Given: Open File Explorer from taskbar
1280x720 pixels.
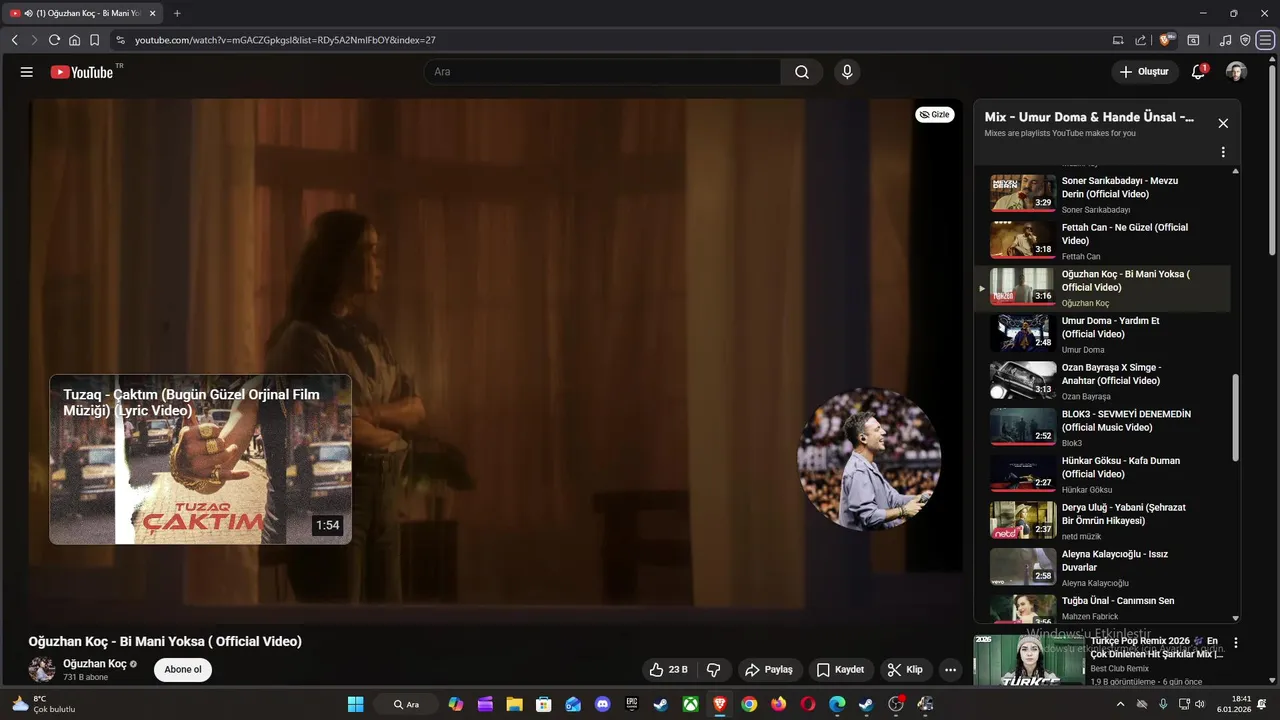Looking at the screenshot, I should tap(514, 704).
